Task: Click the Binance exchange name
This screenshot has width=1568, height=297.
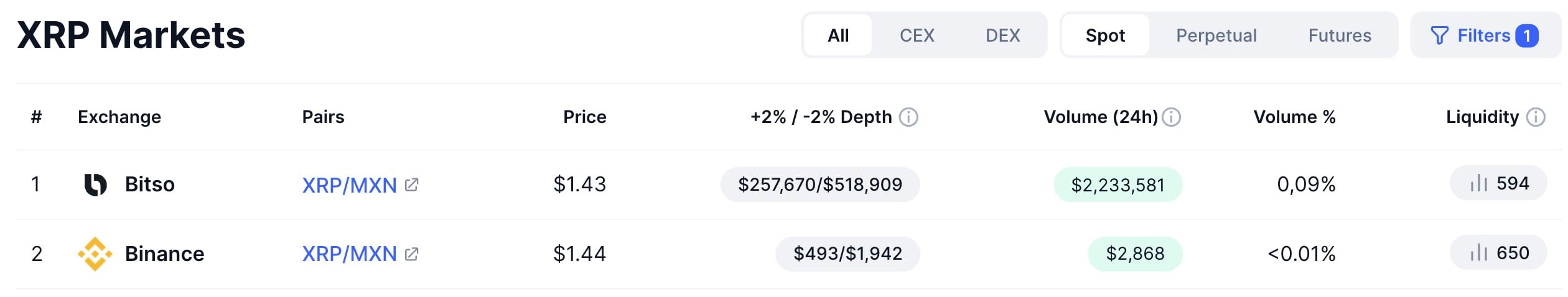Action: coord(164,254)
